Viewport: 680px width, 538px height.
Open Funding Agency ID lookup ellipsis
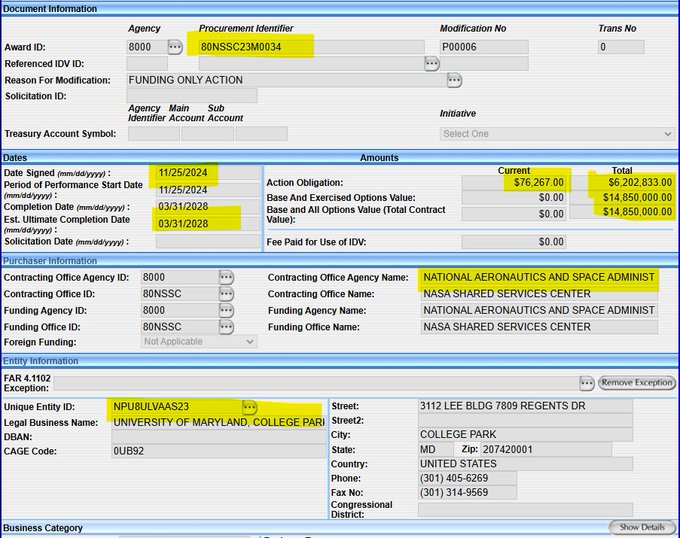click(x=226, y=310)
